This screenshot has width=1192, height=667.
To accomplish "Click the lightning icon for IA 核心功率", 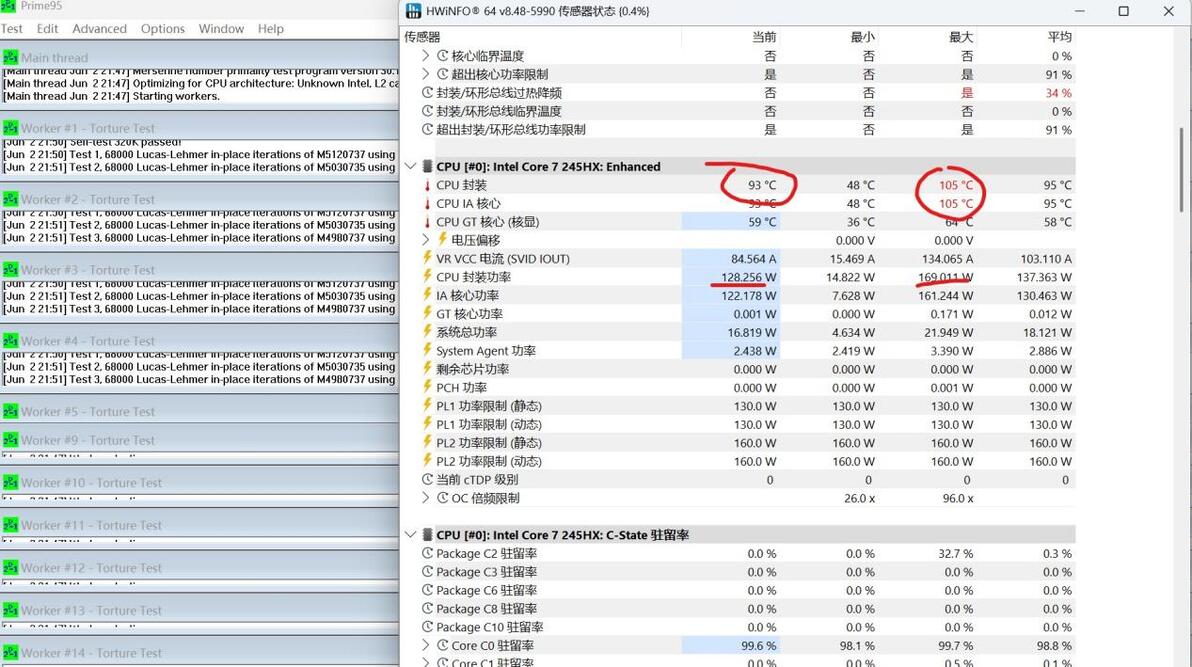I will pyautogui.click(x=427, y=295).
